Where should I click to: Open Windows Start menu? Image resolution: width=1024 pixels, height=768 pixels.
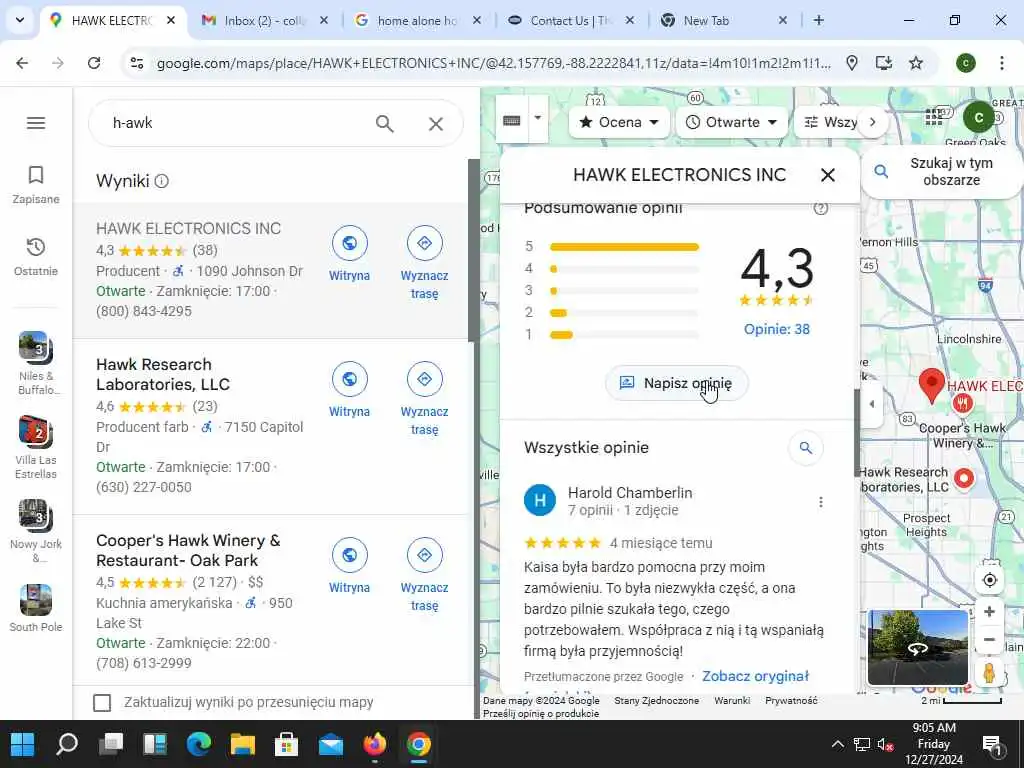click(23, 744)
